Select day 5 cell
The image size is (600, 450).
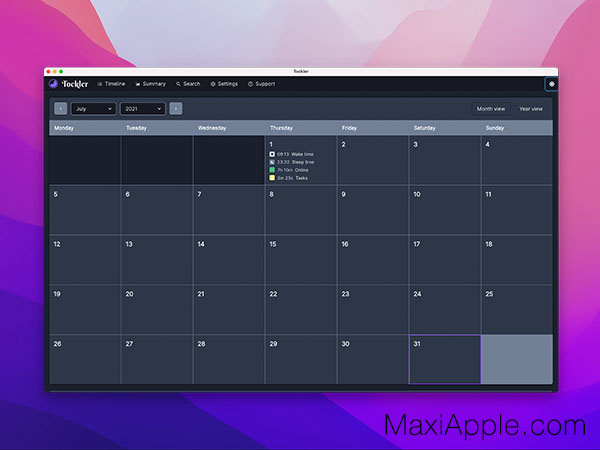pyautogui.click(x=85, y=210)
